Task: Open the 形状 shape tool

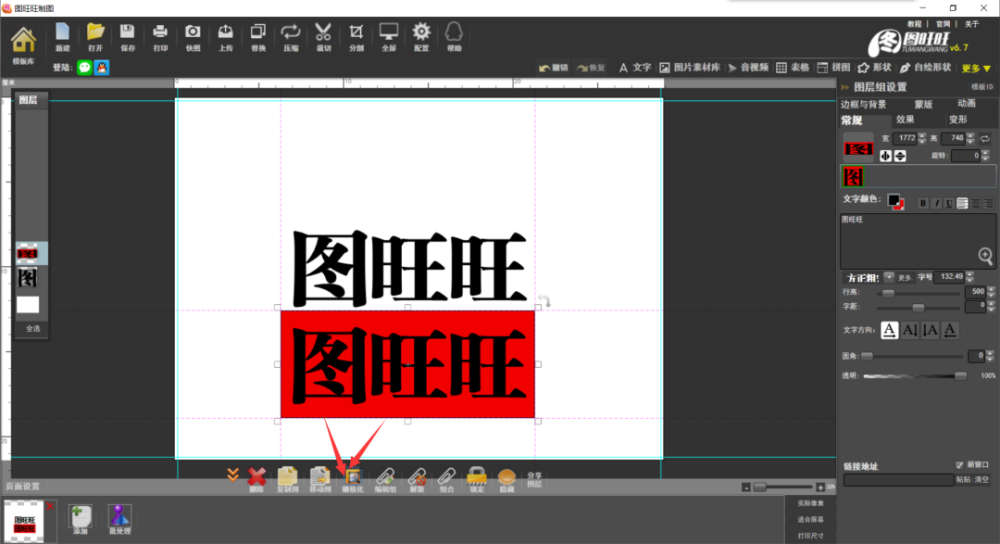Action: click(x=874, y=68)
